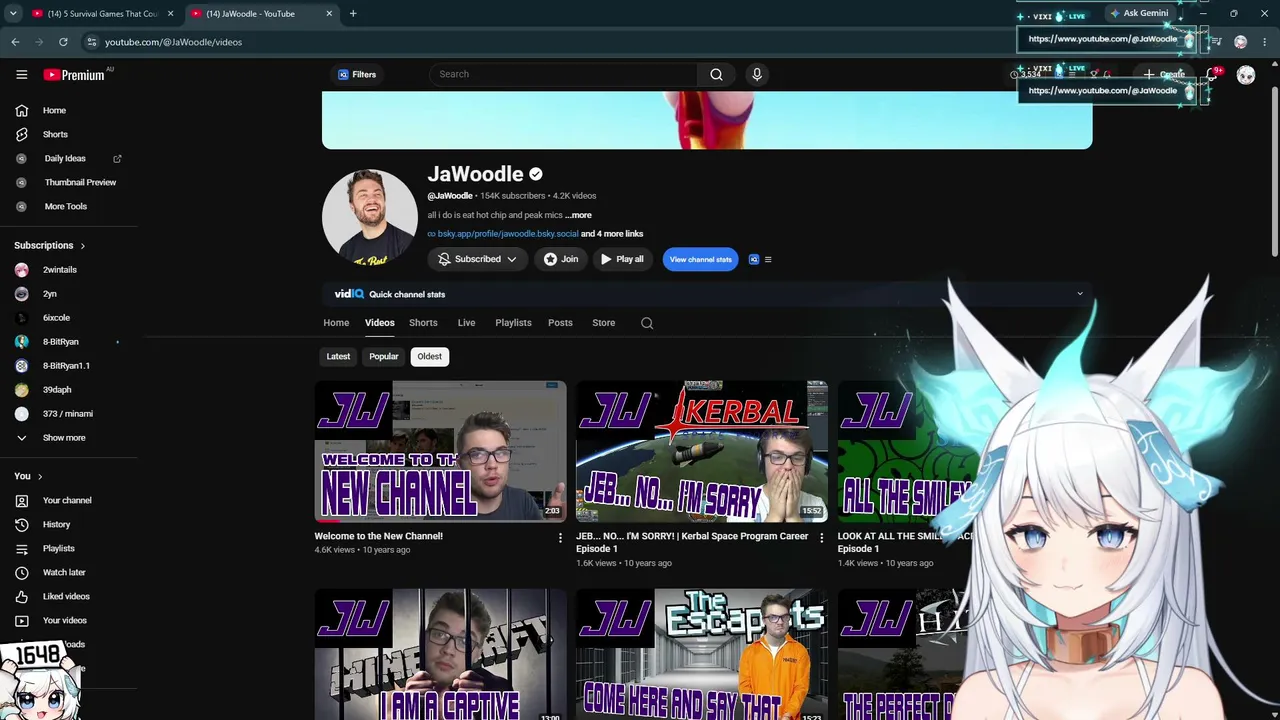The width and height of the screenshot is (1280, 720).
Task: Click the Chrome profile avatar in toolbar
Action: pyautogui.click(x=1241, y=42)
